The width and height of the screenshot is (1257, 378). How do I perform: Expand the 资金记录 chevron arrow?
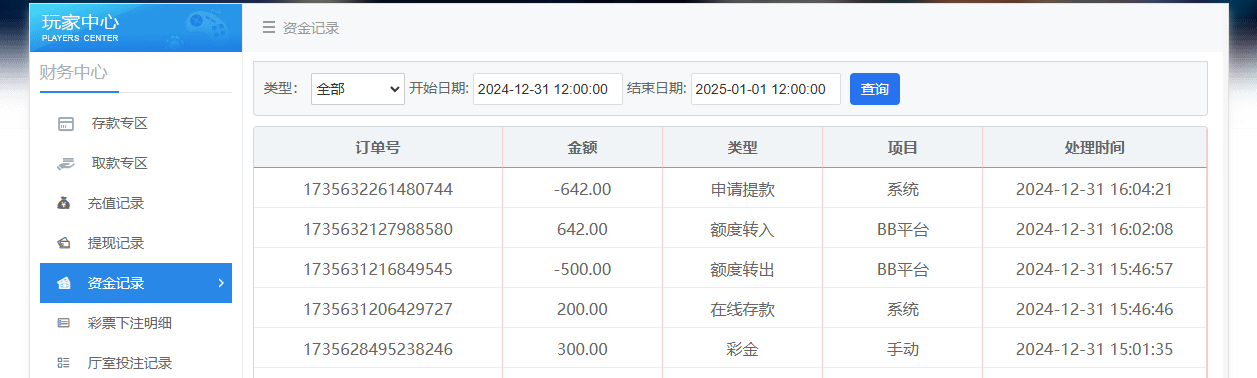click(221, 283)
